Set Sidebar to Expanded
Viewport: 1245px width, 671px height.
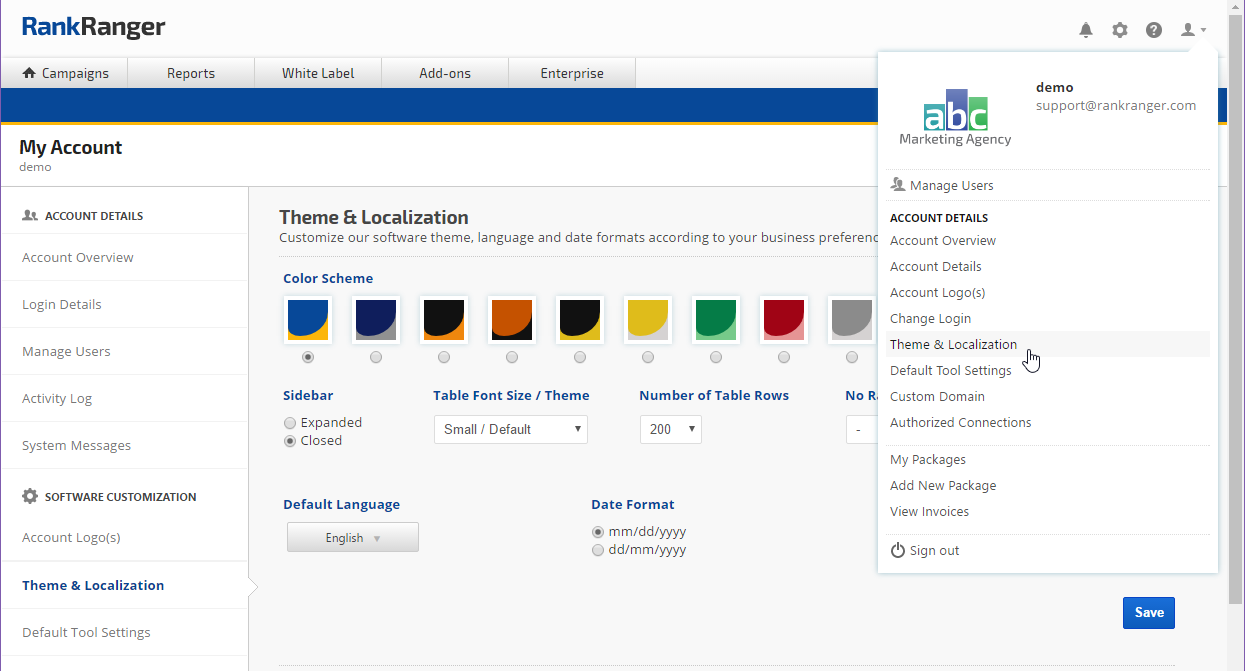(x=290, y=423)
